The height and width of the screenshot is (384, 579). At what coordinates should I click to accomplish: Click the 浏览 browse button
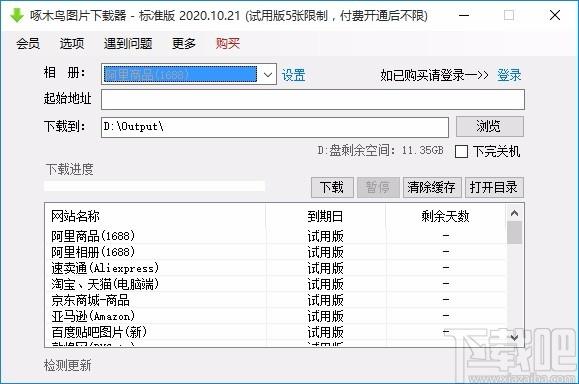click(x=490, y=127)
